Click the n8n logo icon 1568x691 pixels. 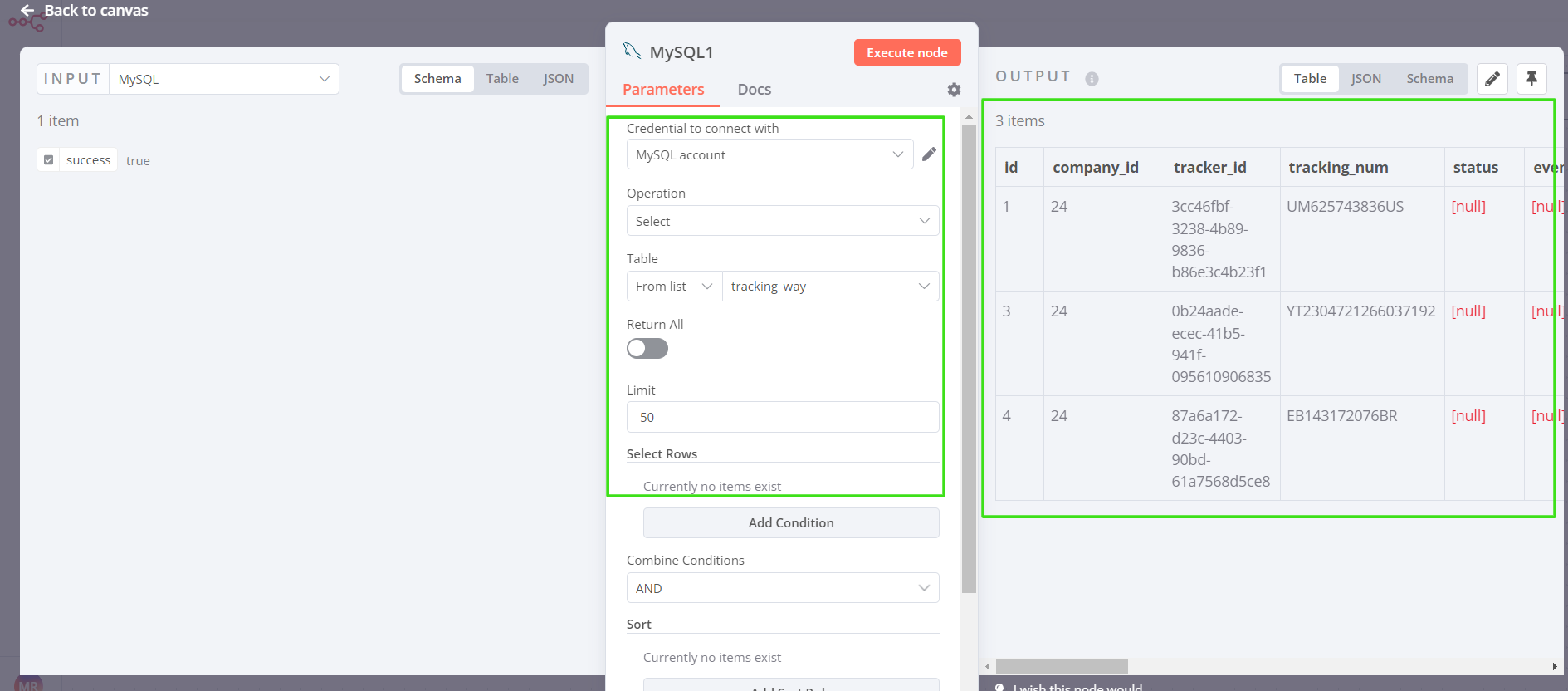27,23
